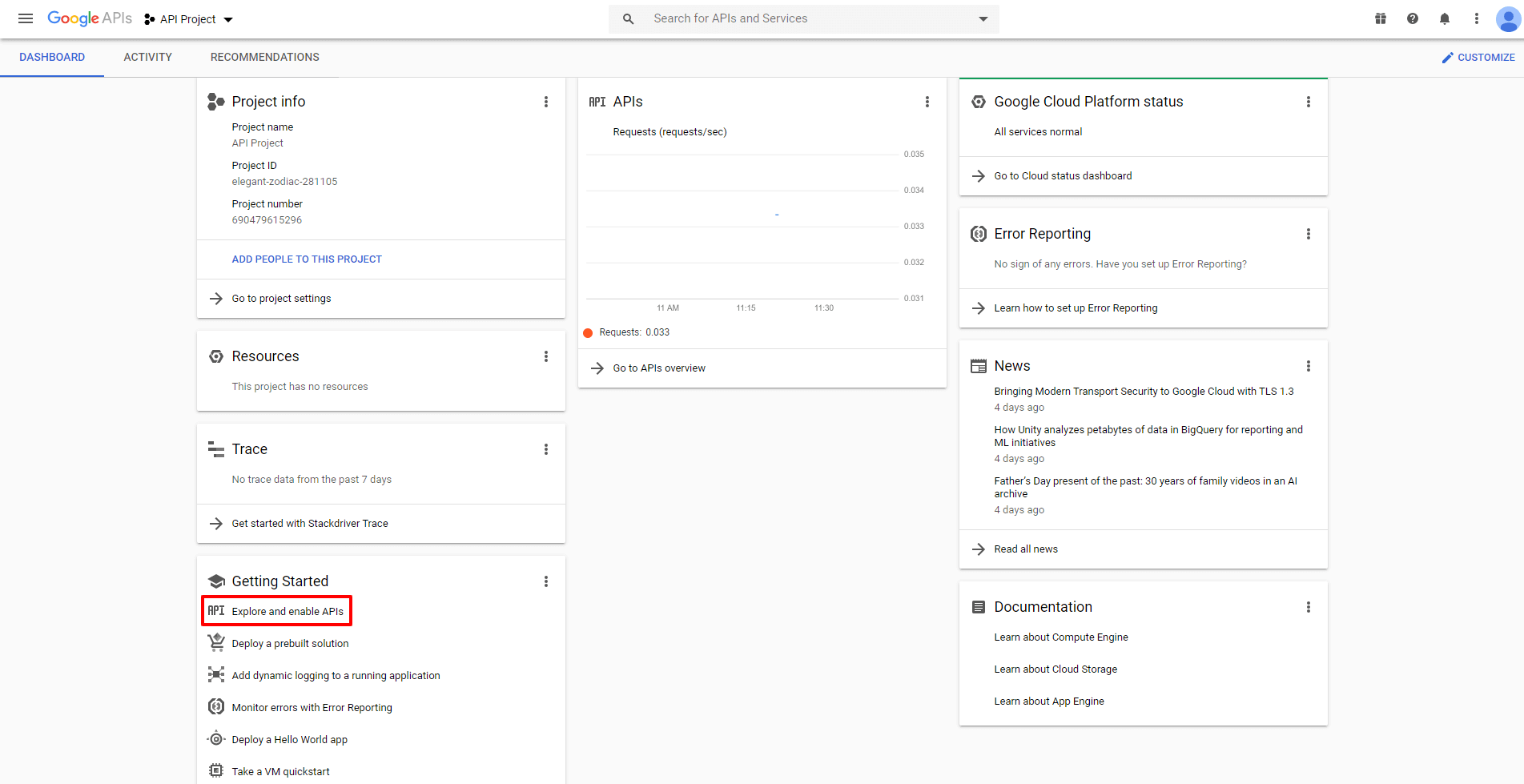Open the Unity BigQuery news article
1524x784 pixels.
coord(1148,436)
